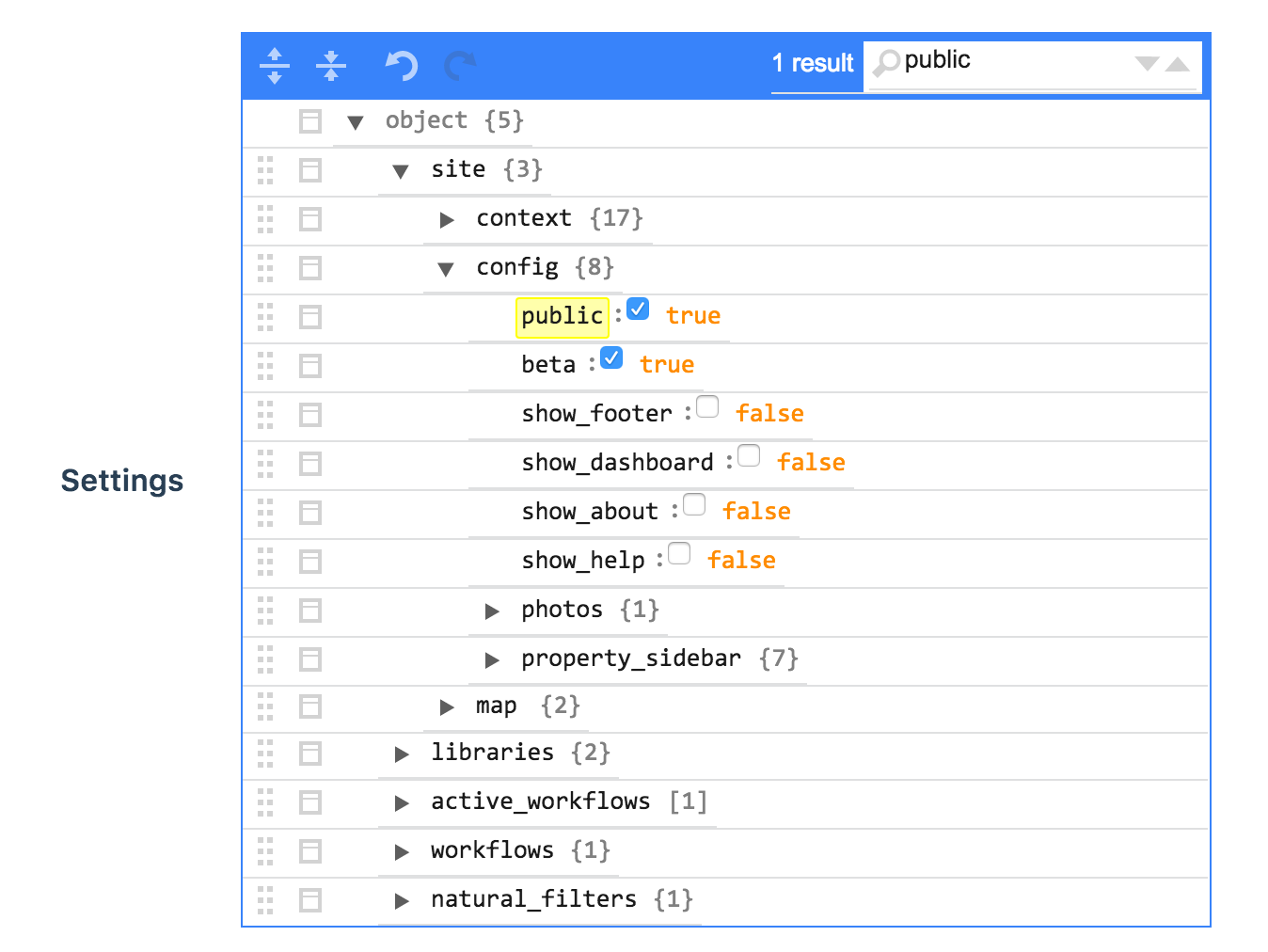The width and height of the screenshot is (1268, 952).
Task: Click the 'active_workflows' field name
Action: coord(541,801)
